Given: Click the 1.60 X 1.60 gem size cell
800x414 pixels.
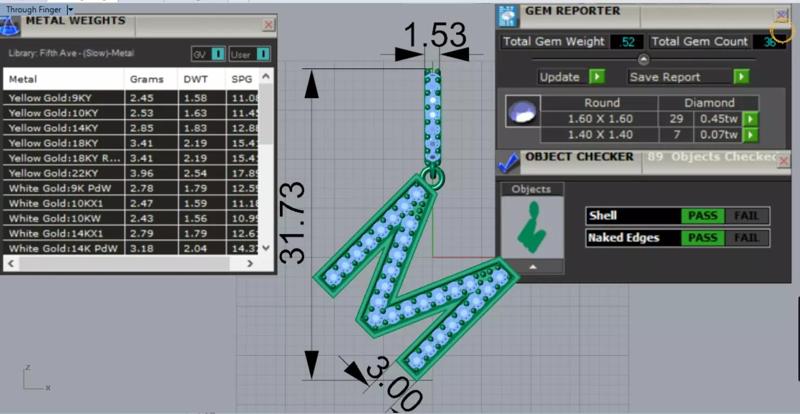Looking at the screenshot, I should [600, 119].
